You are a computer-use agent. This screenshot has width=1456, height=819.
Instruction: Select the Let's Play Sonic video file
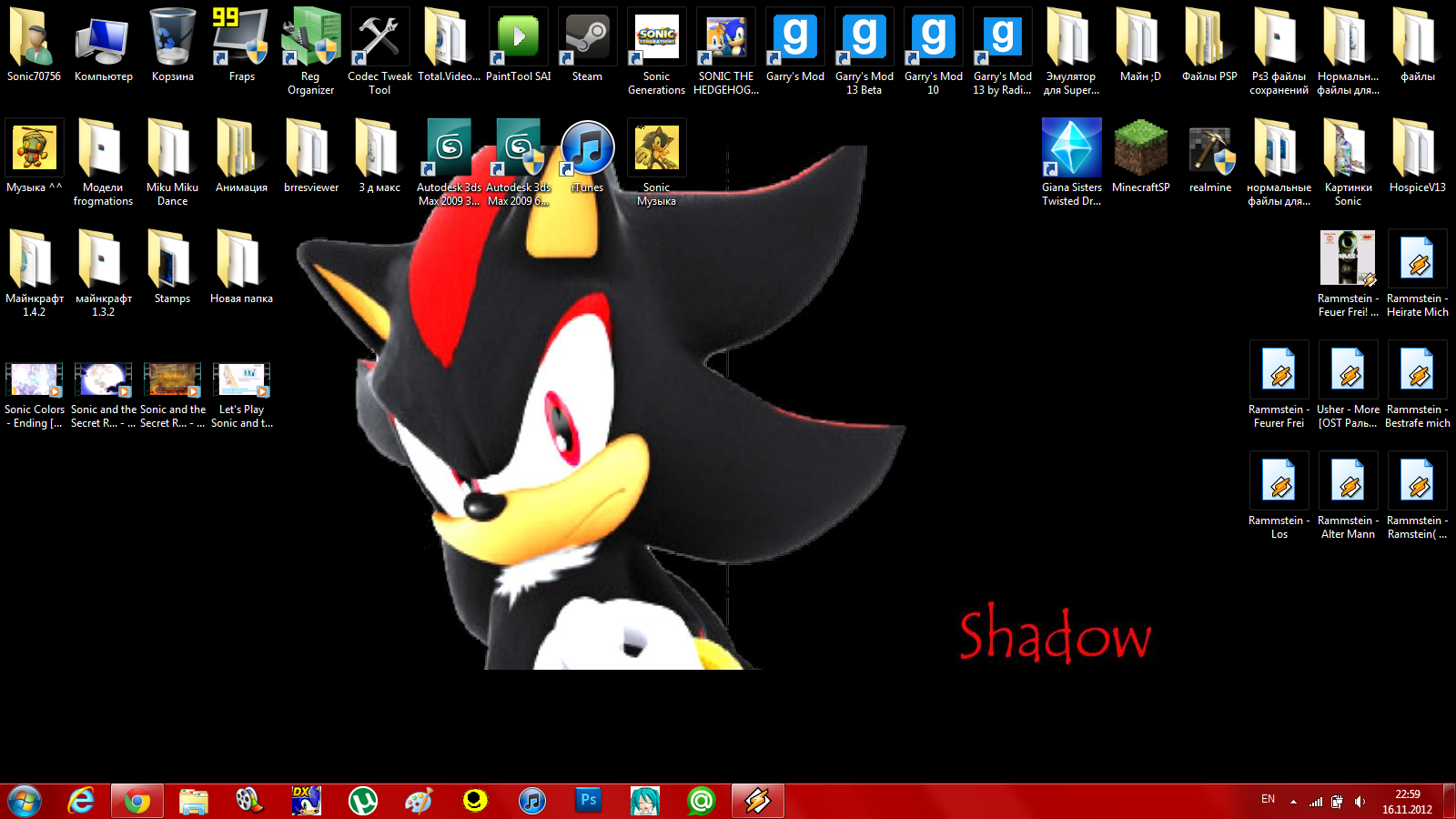(x=241, y=395)
